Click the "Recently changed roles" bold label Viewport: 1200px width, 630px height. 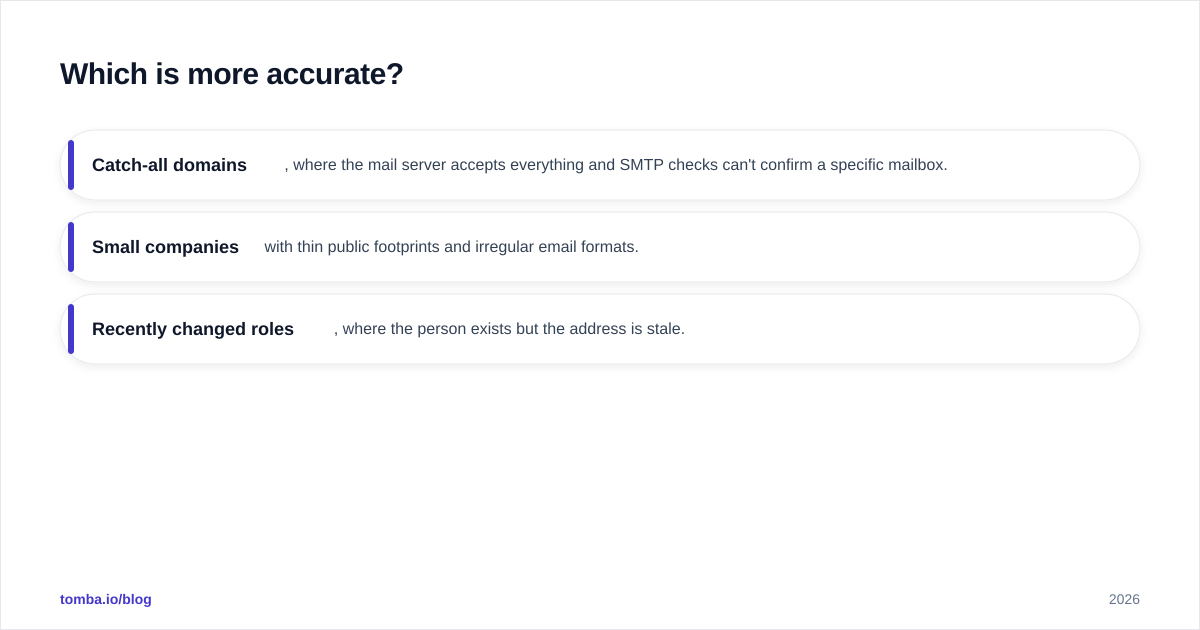(193, 329)
